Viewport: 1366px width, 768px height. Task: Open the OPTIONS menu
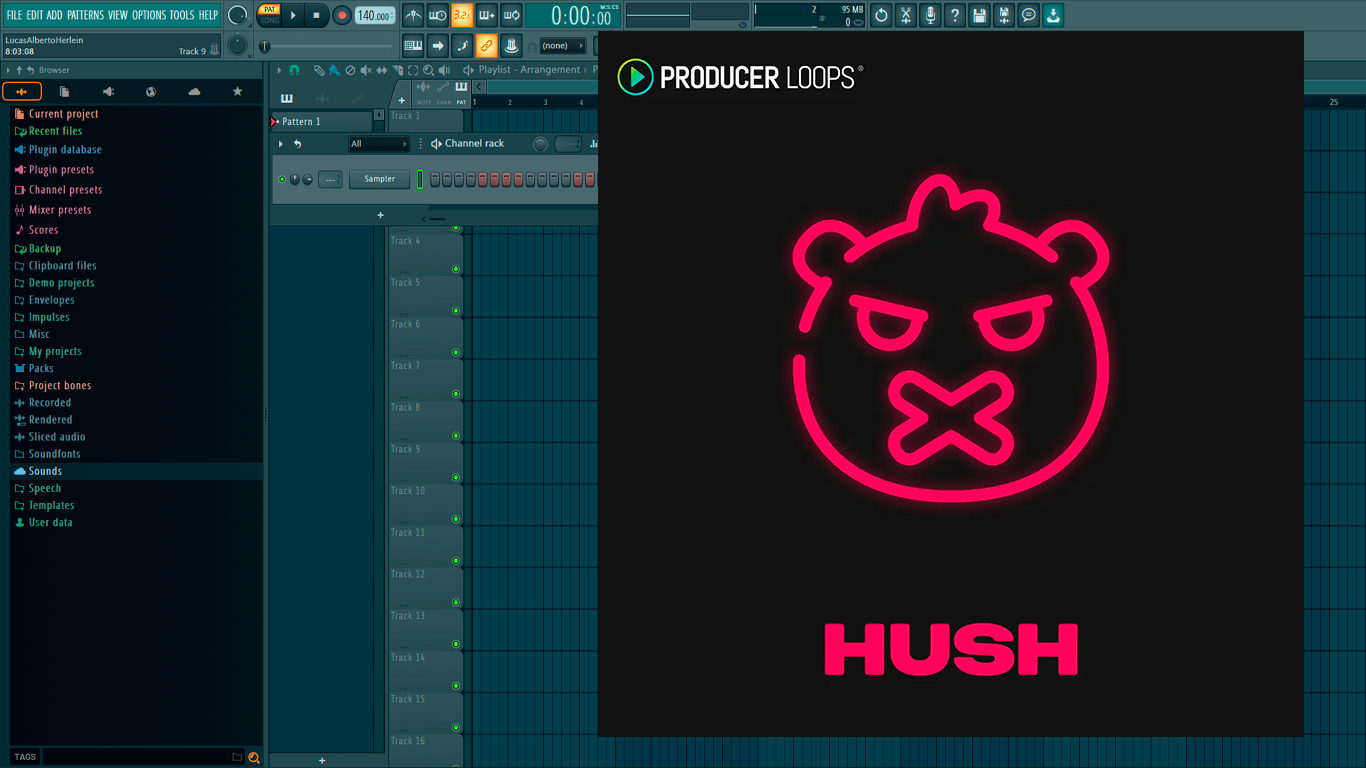pyautogui.click(x=149, y=15)
